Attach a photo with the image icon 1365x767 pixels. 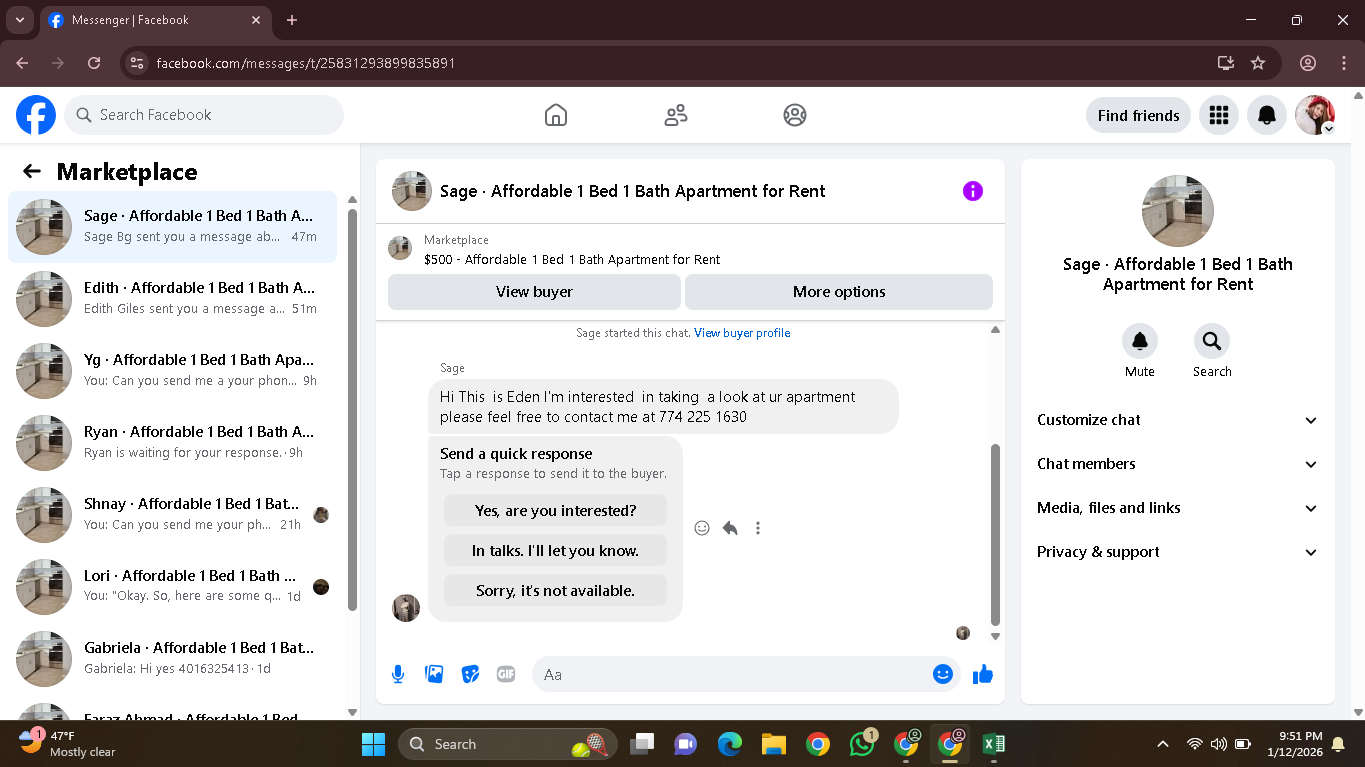click(x=434, y=674)
